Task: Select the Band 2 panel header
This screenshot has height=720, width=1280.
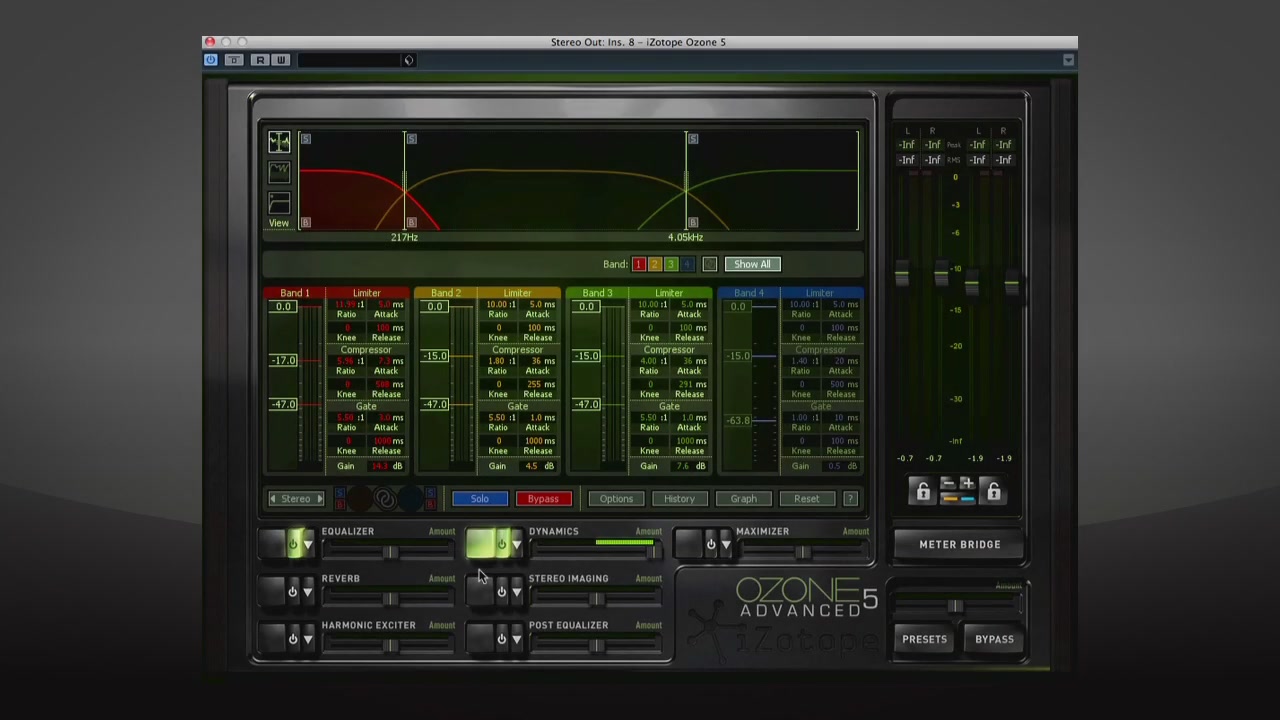Action: point(446,293)
